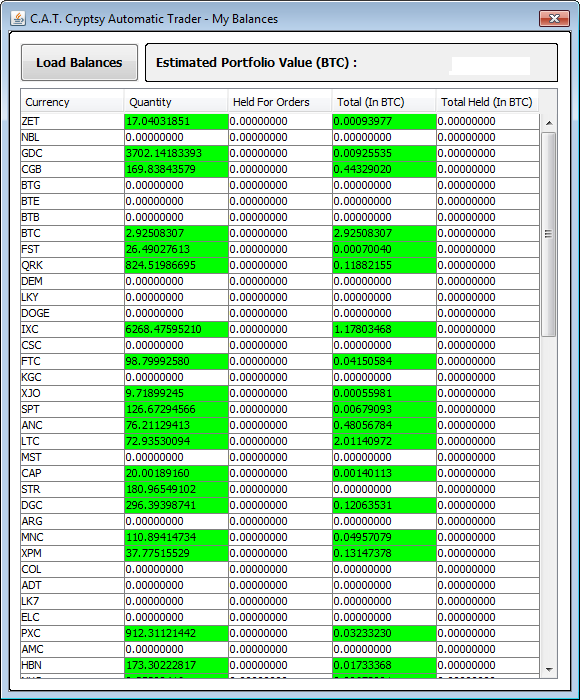580x700 pixels.
Task: Select the DEM currency cell
Action: point(72,281)
